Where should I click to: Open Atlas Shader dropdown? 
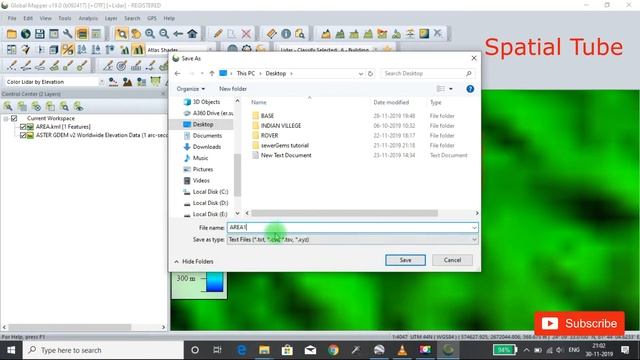(211, 50)
